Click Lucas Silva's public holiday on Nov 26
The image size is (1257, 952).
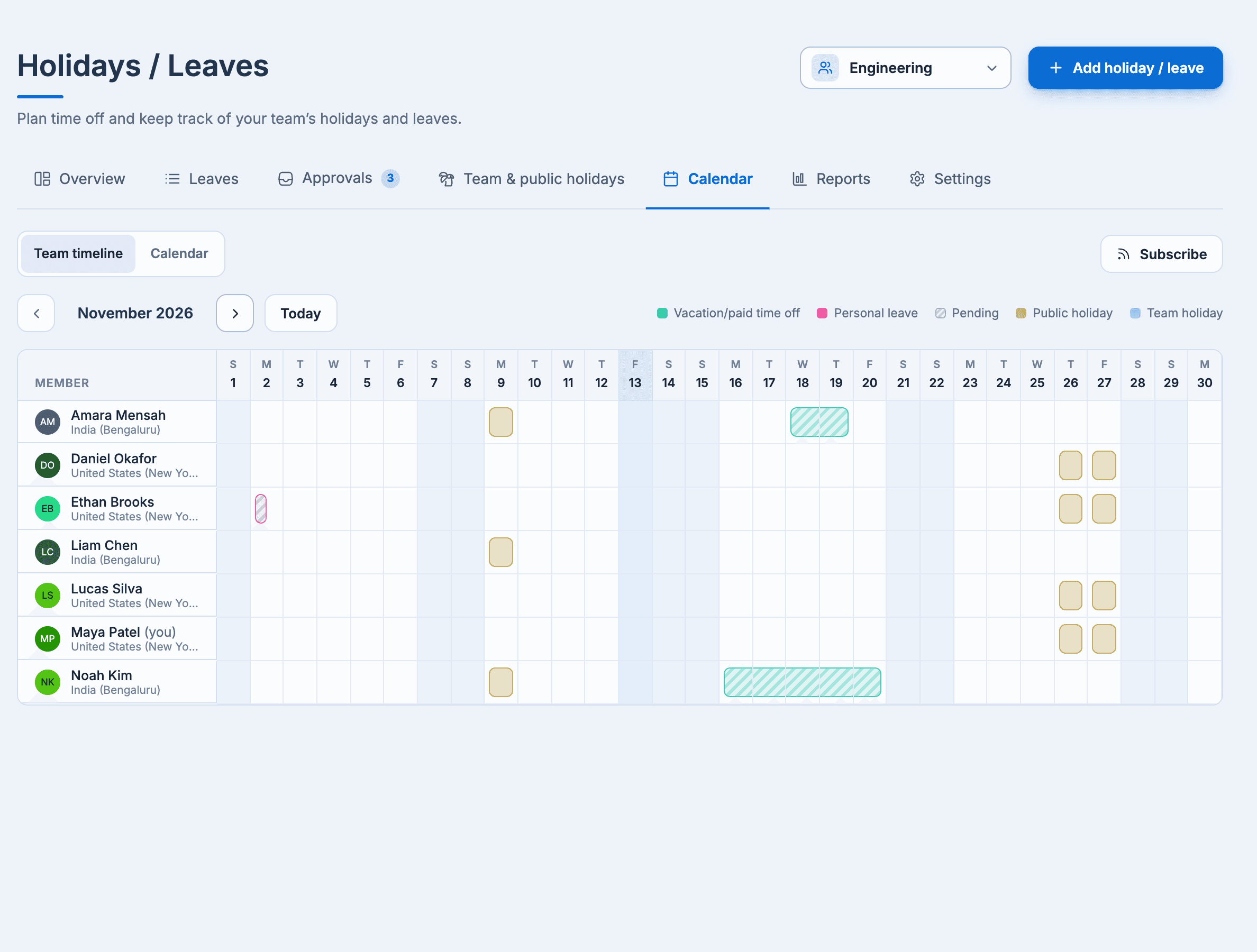tap(1071, 596)
